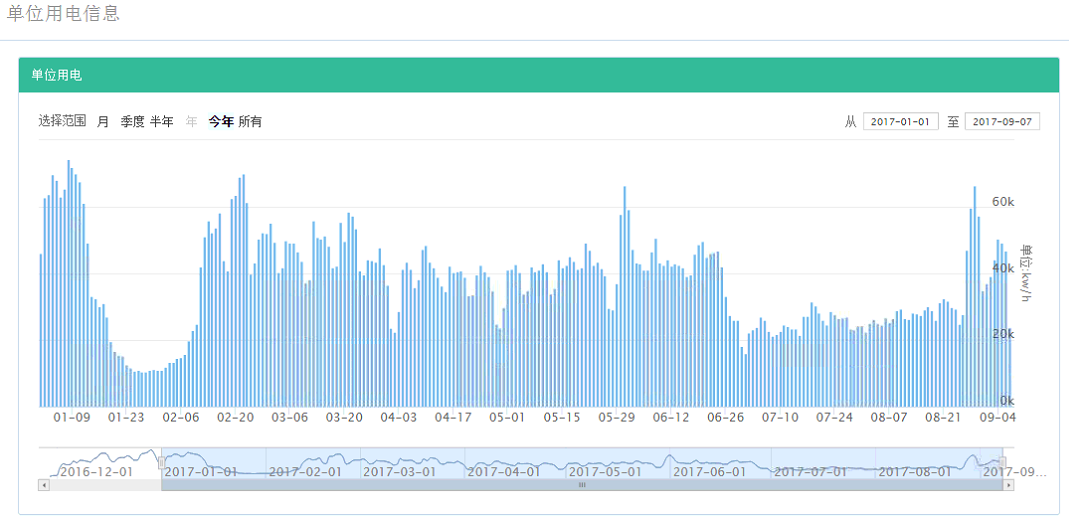Click the start date field 2017-01-01
The image size is (1069, 525).
point(900,122)
